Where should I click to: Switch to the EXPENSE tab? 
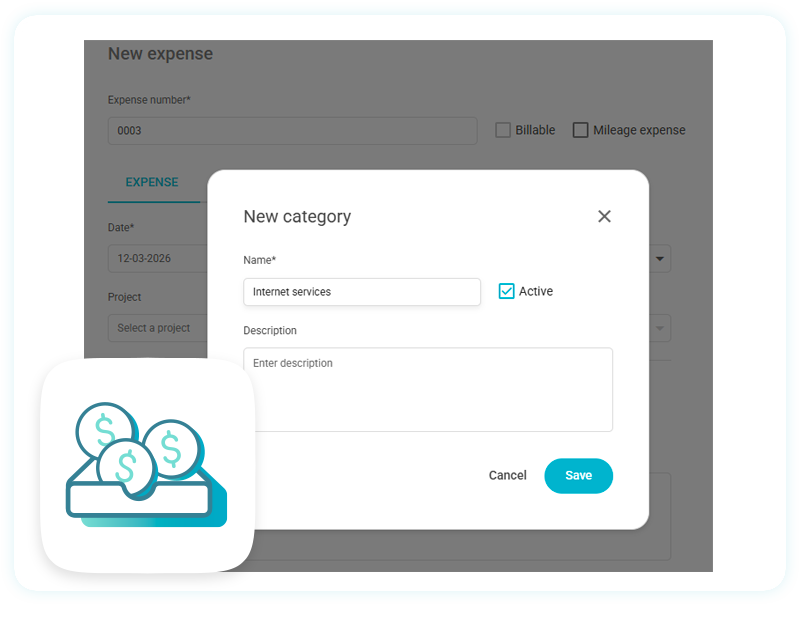(x=152, y=183)
